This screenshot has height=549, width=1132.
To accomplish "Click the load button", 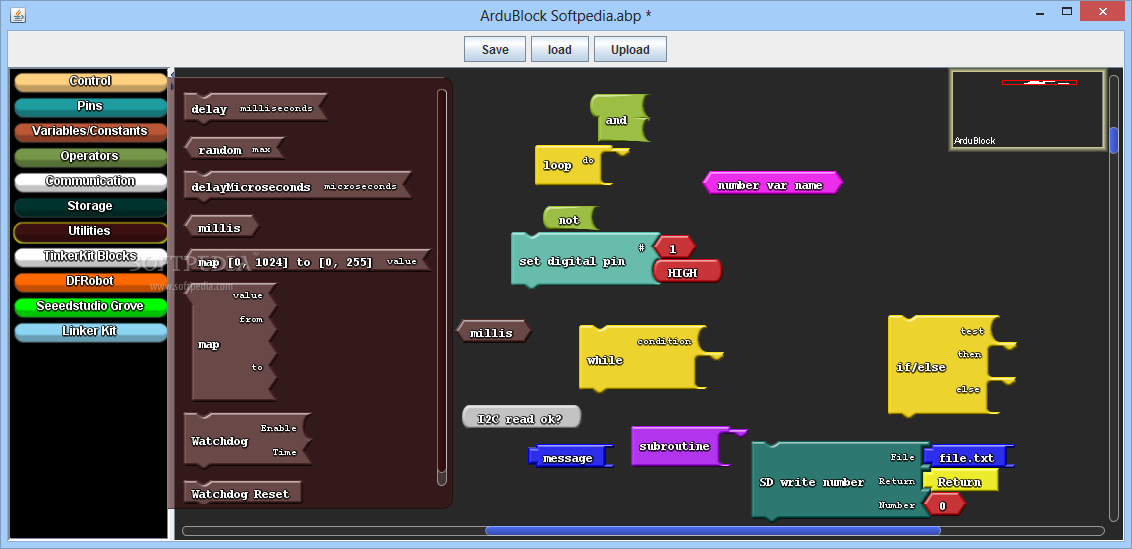I will (x=560, y=50).
